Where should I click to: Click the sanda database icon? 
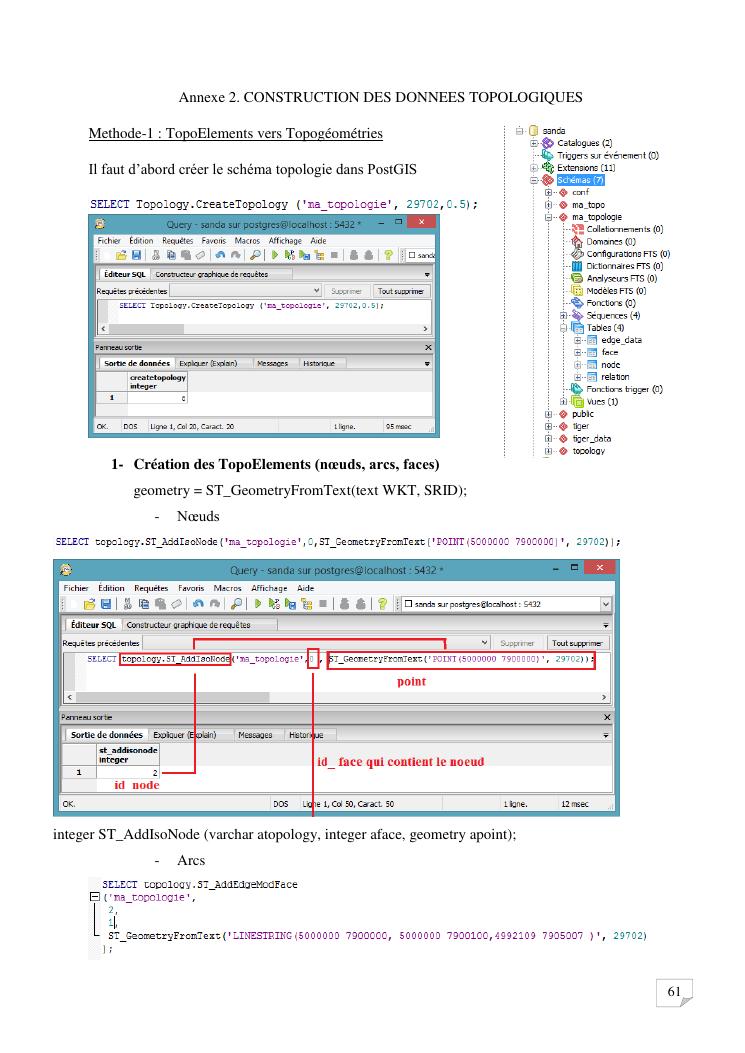point(533,131)
